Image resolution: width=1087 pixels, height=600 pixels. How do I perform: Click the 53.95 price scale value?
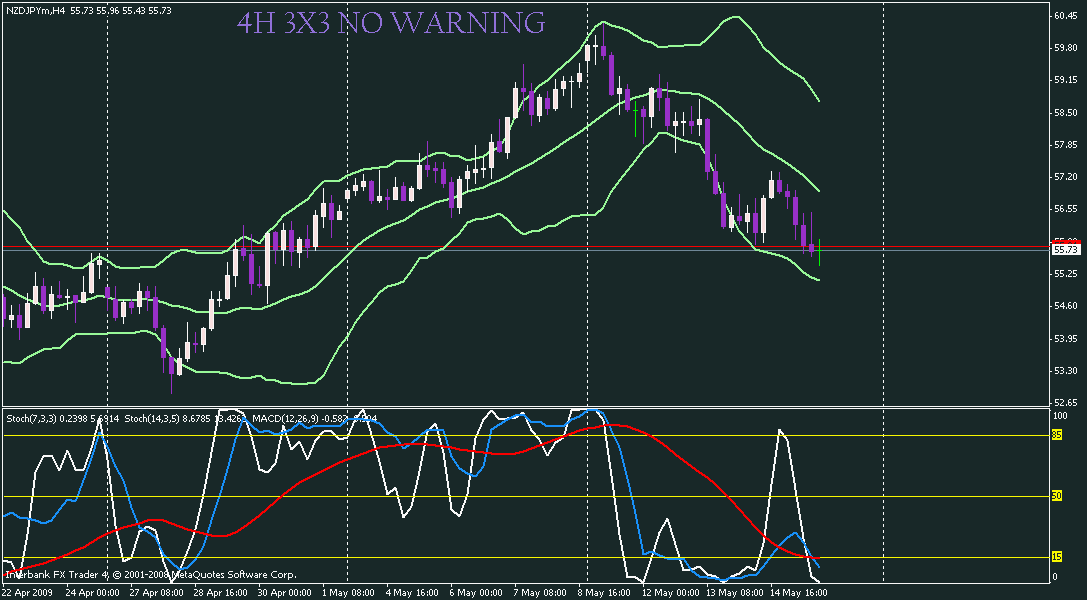(x=1065, y=339)
